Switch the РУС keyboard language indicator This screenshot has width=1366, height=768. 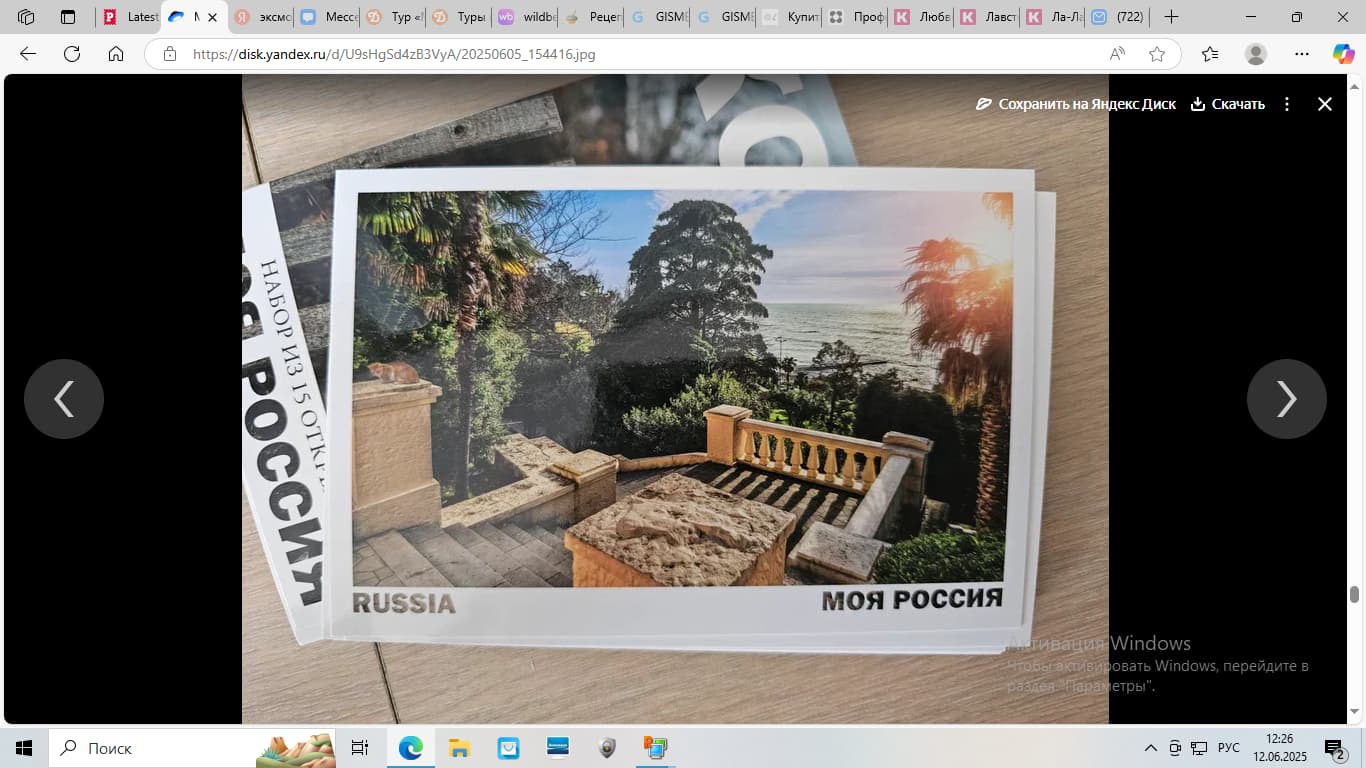[x=1228, y=748]
